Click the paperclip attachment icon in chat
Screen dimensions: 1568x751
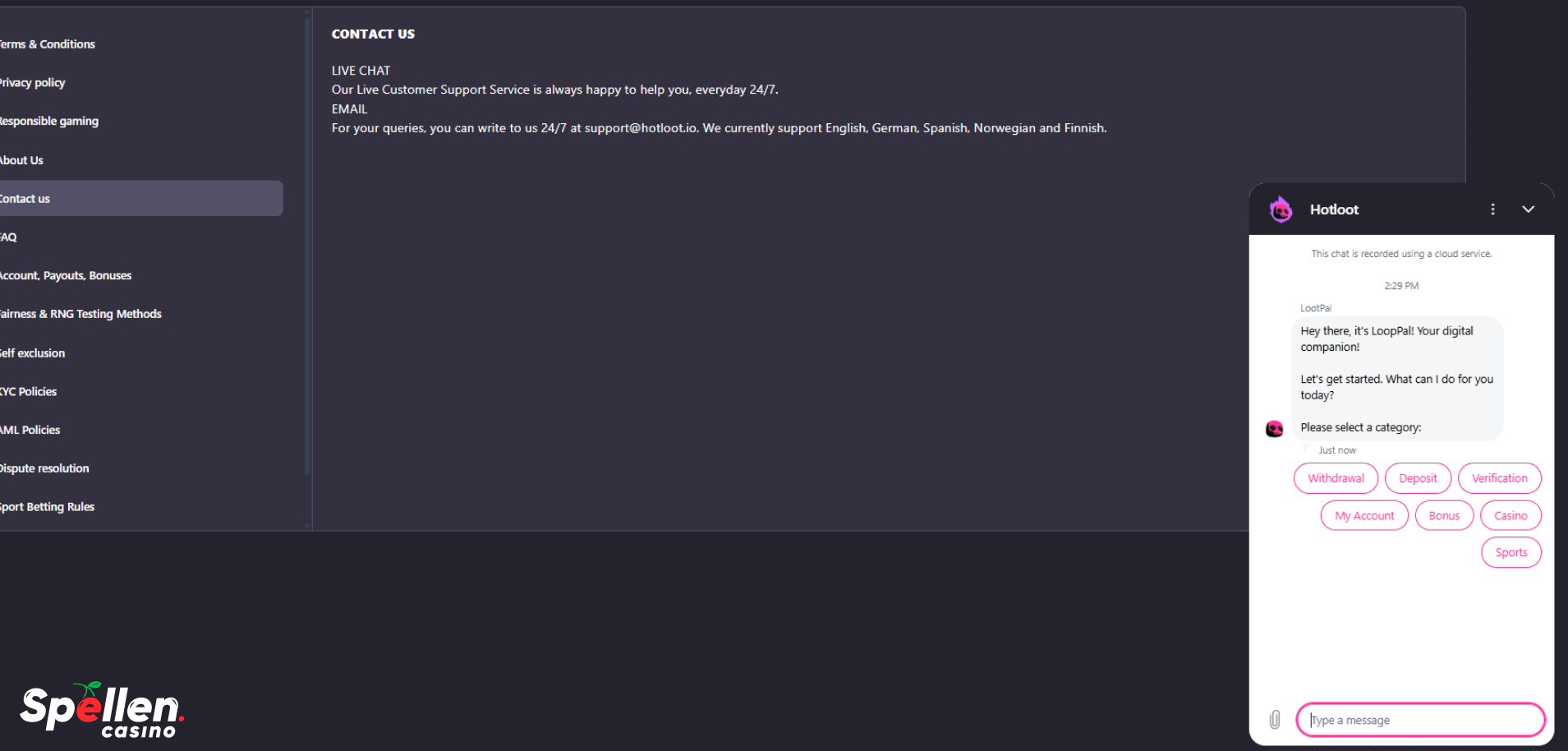pos(1274,720)
